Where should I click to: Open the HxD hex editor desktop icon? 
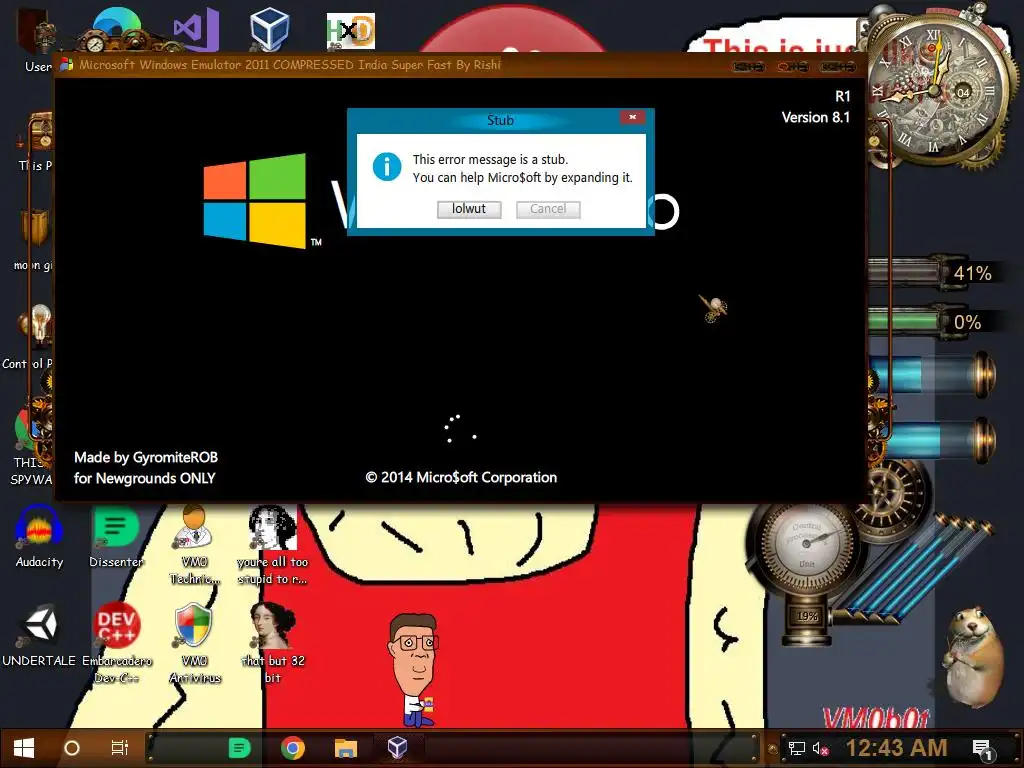click(x=351, y=31)
